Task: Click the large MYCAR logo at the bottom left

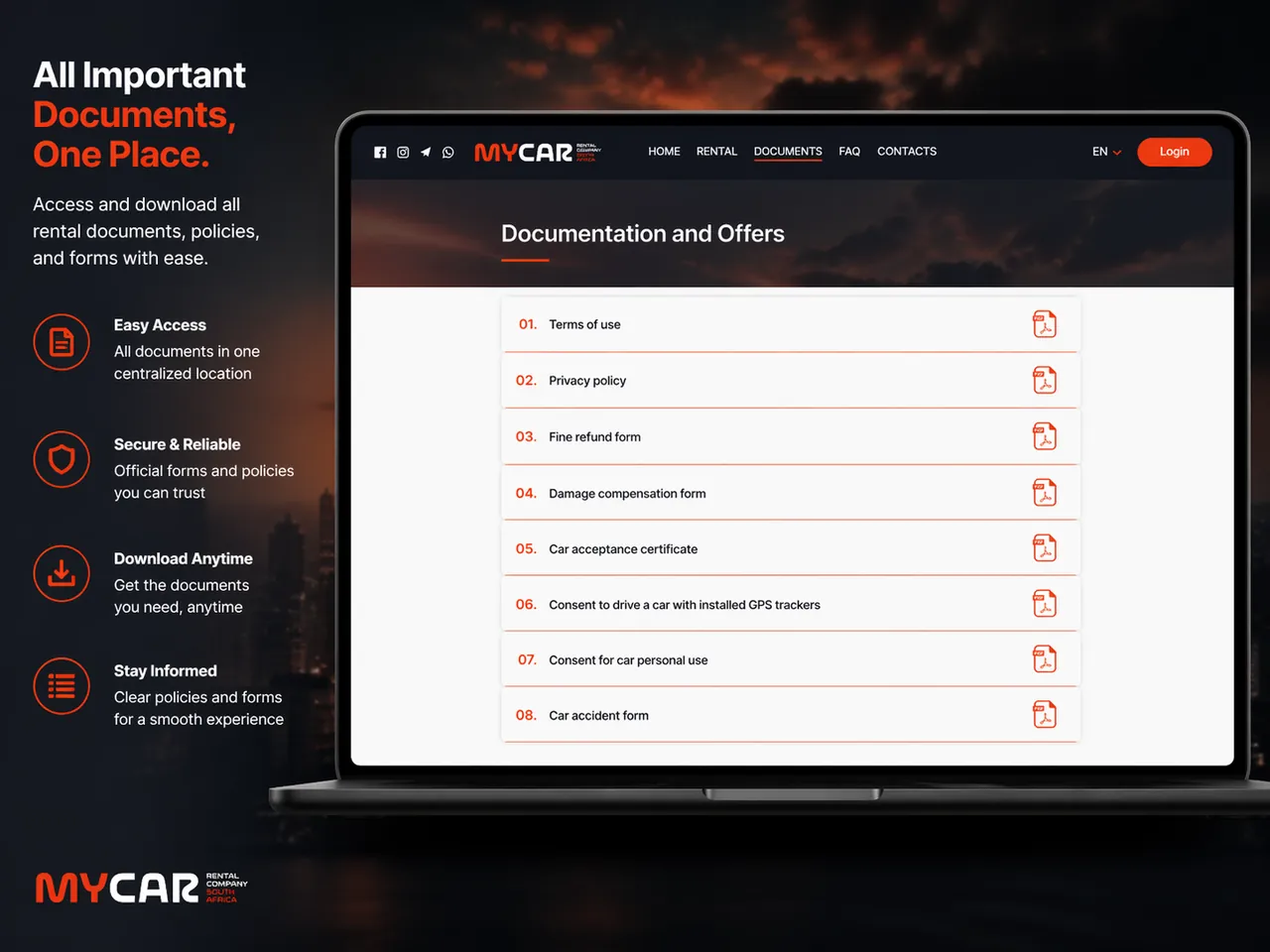Action: pyautogui.click(x=141, y=888)
